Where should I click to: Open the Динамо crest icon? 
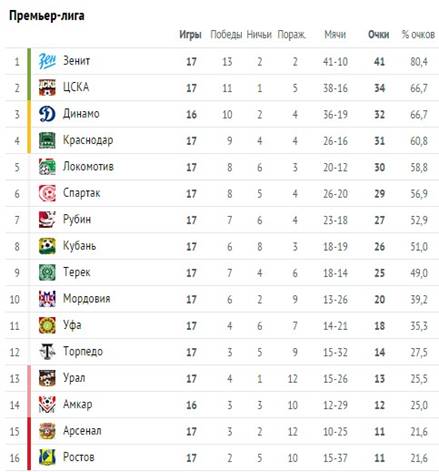click(x=47, y=114)
